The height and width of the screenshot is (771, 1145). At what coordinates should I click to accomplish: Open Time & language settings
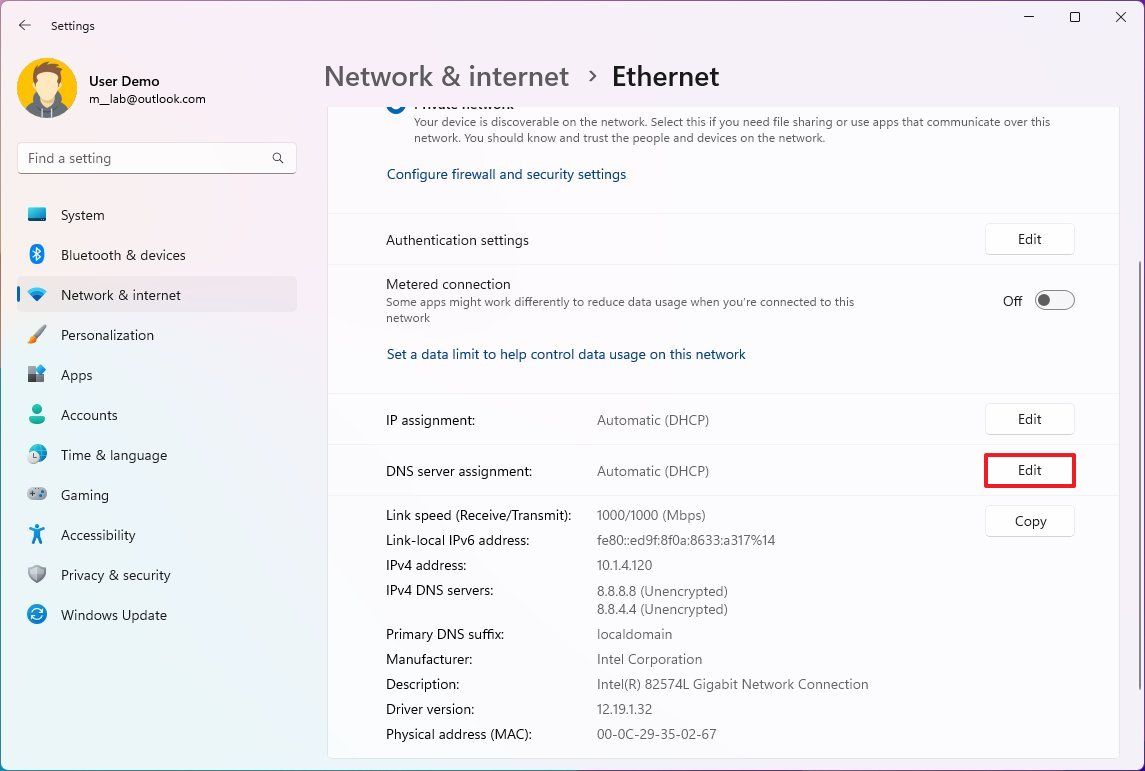coord(113,454)
